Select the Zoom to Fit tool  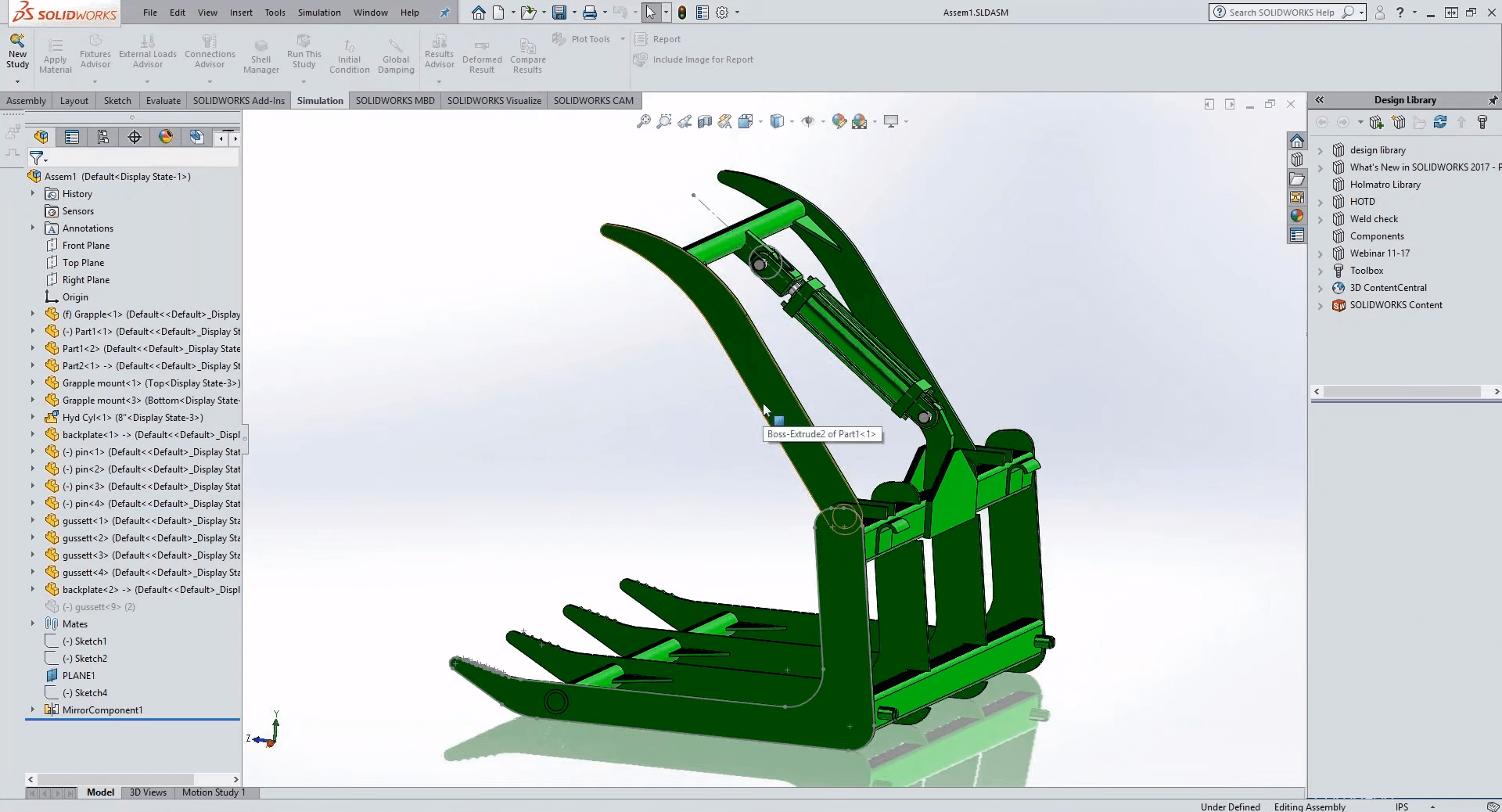pos(645,121)
